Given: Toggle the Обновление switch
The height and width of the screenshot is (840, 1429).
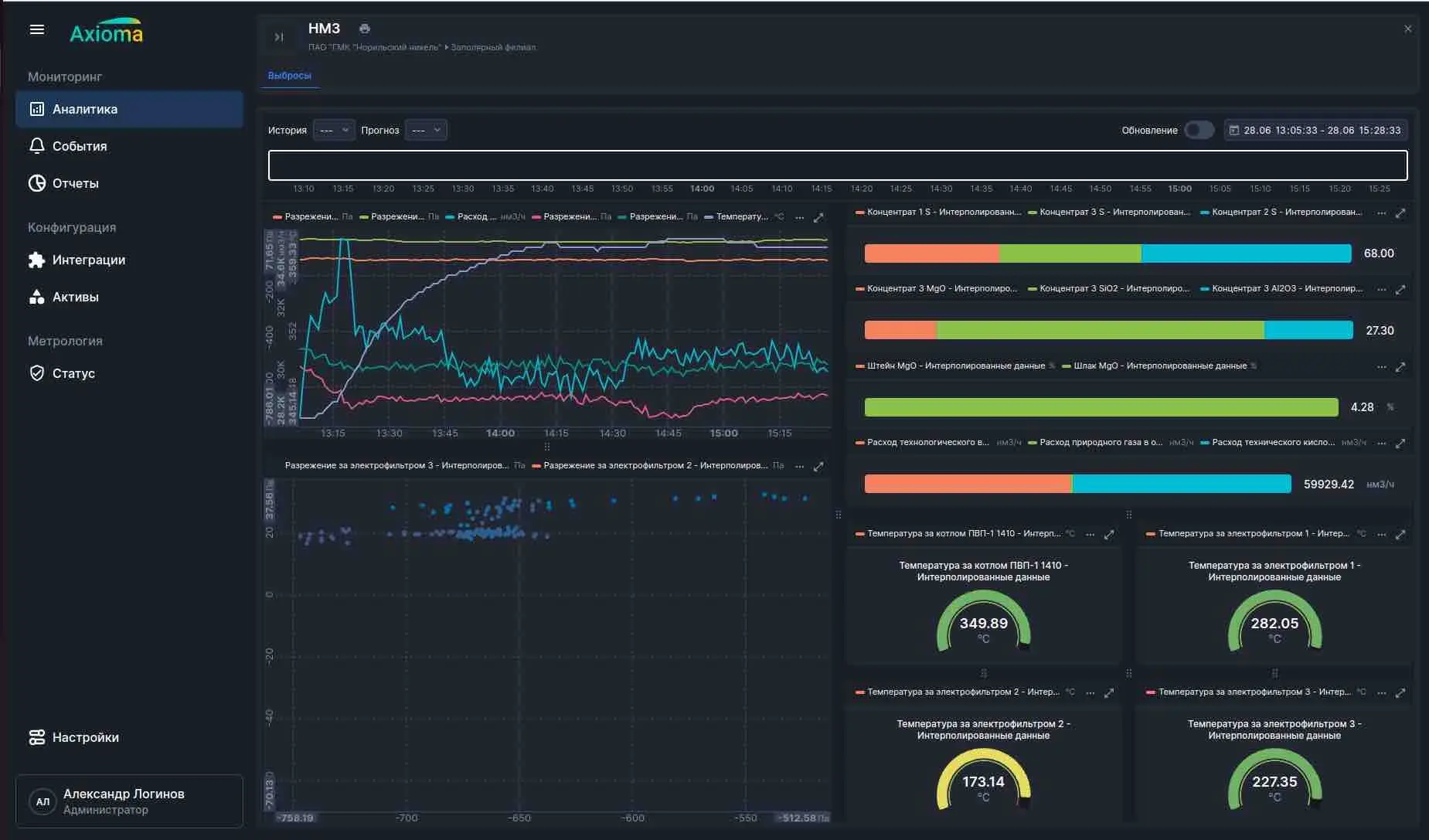Looking at the screenshot, I should (1199, 130).
